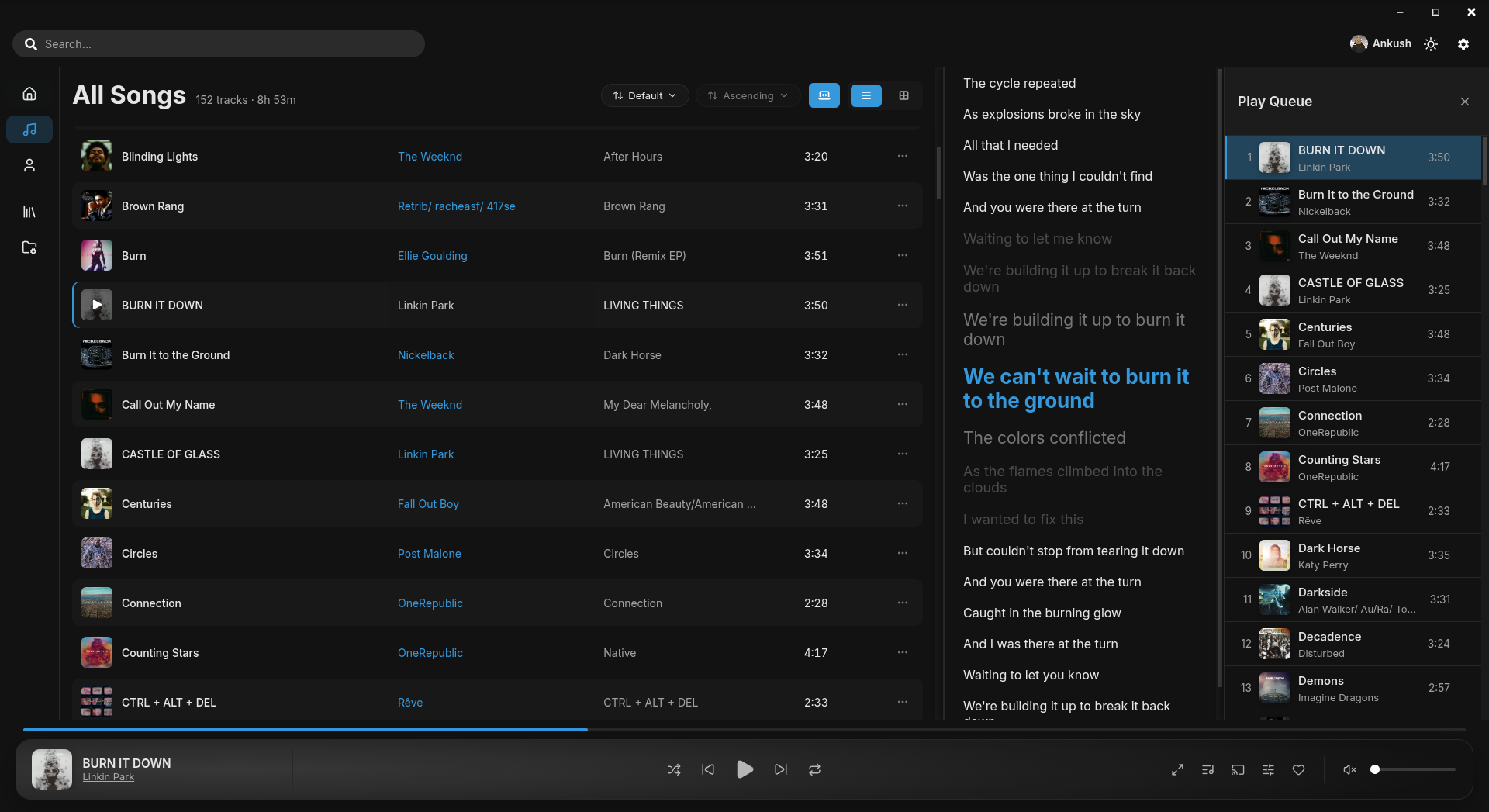Image resolution: width=1489 pixels, height=812 pixels.
Task: Select the Songs music-note sidebar icon
Action: point(29,130)
